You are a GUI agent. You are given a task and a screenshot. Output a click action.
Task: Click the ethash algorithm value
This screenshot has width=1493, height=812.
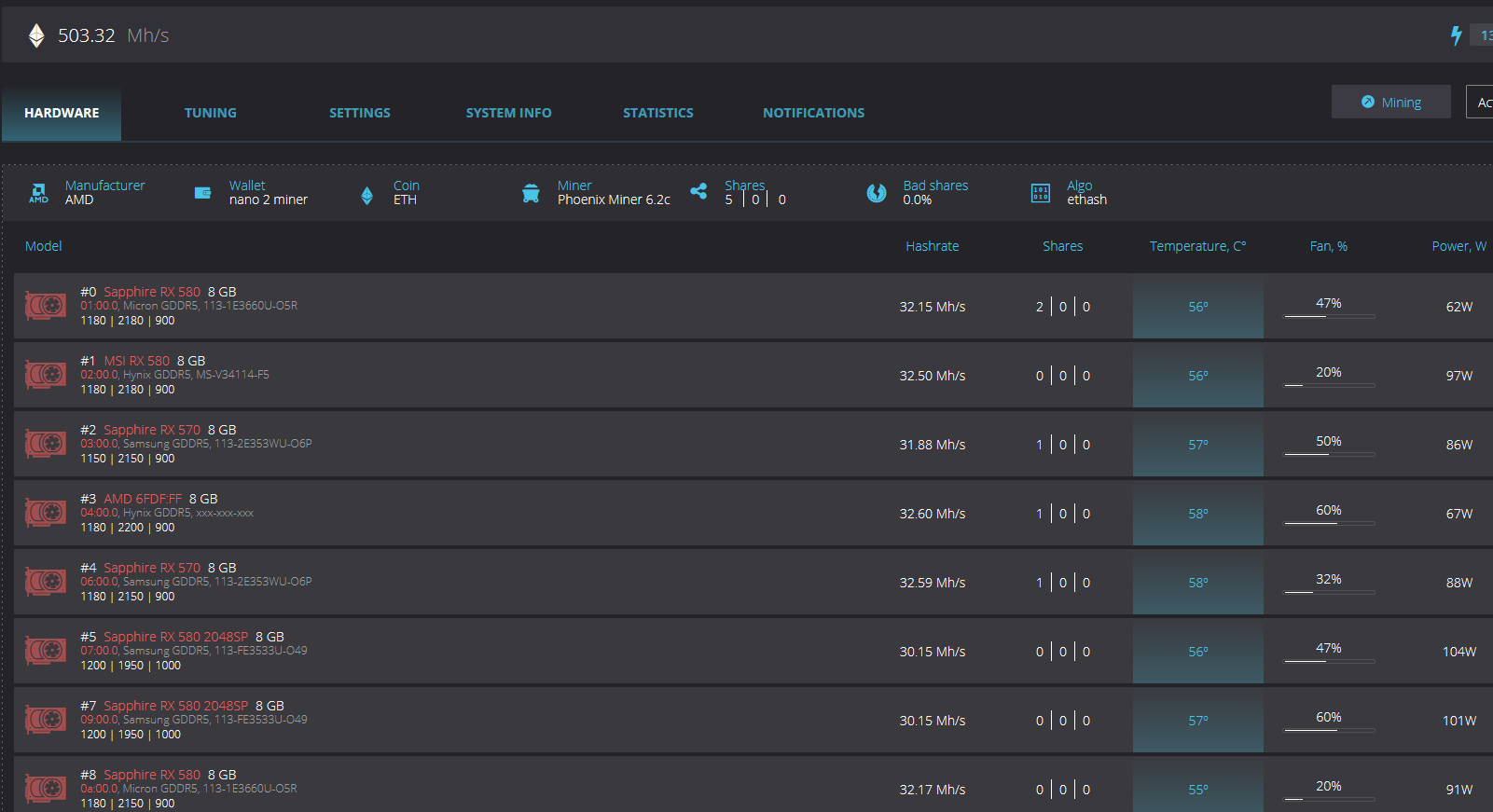tap(1087, 200)
